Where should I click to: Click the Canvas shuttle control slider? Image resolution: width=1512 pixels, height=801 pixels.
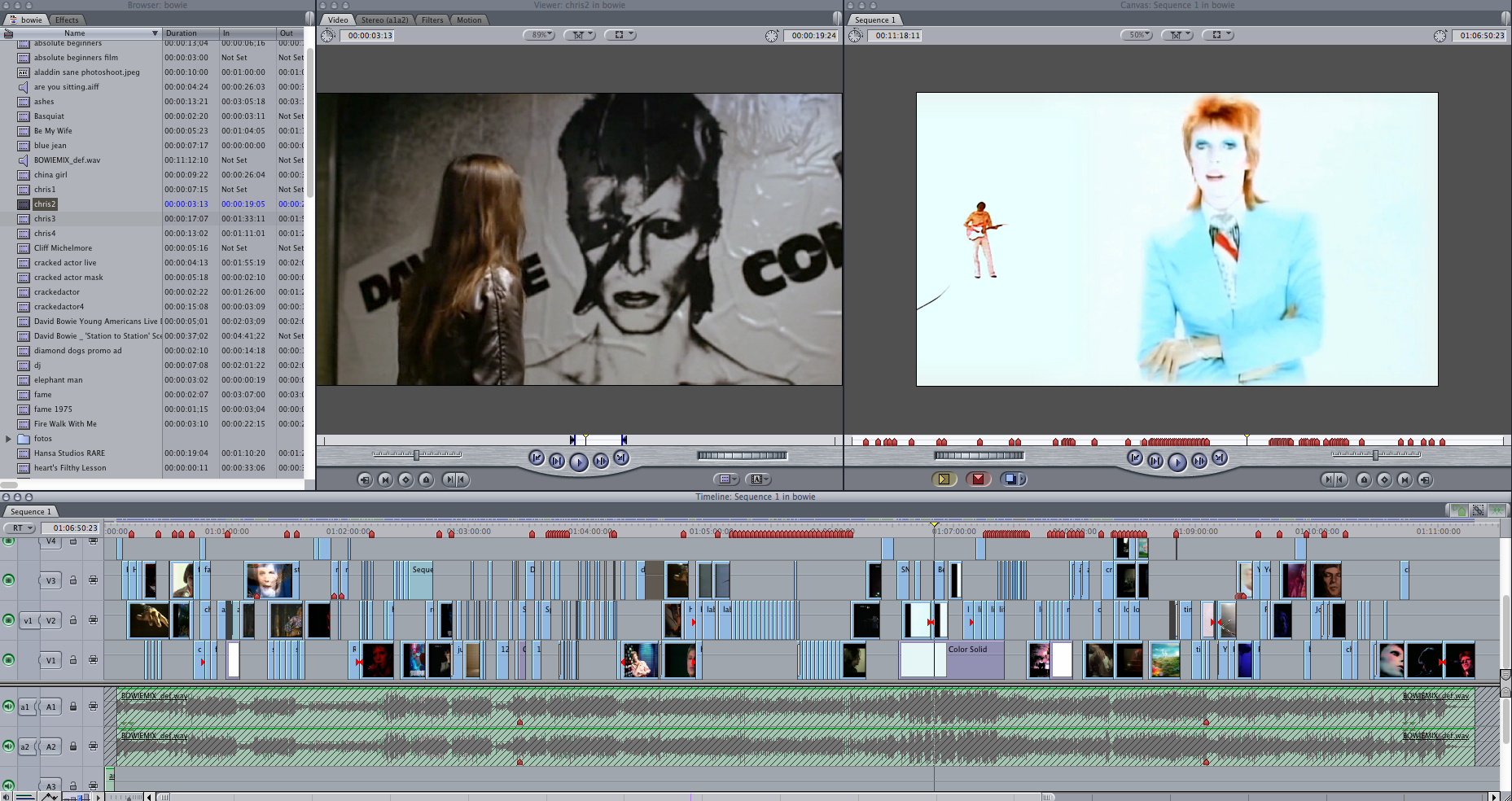[1376, 455]
